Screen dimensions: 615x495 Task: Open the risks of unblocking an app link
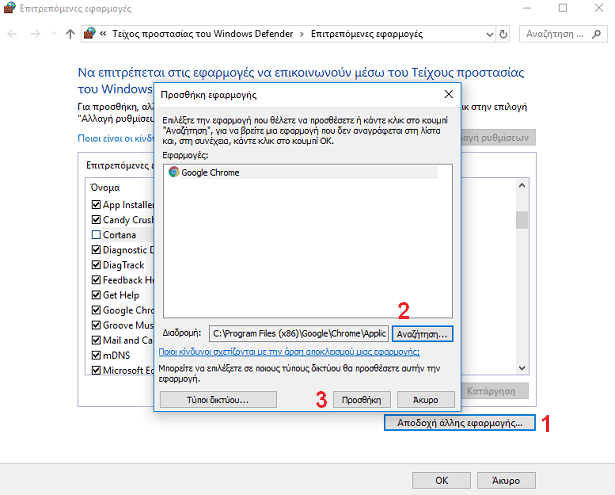pyautogui.click(x=289, y=352)
